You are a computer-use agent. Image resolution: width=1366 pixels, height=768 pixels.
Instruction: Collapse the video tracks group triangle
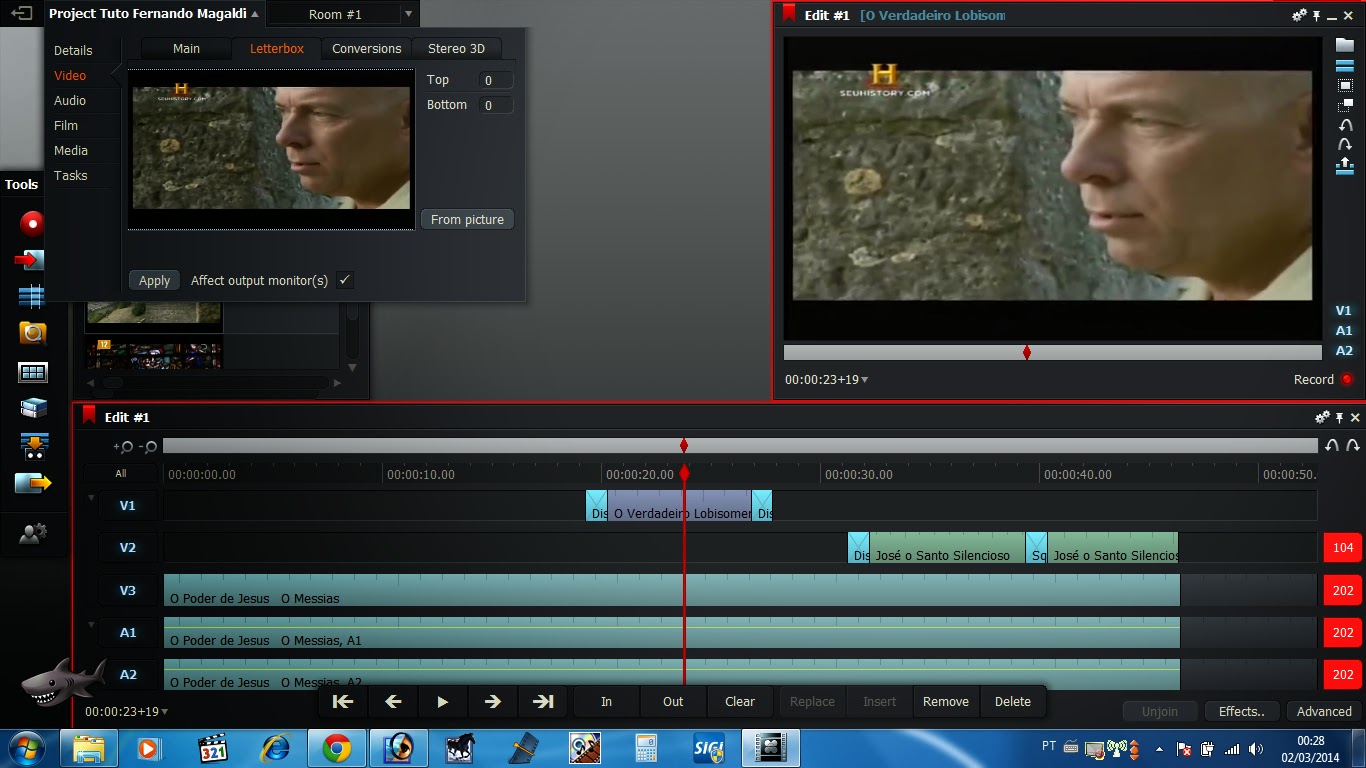pyautogui.click(x=91, y=498)
